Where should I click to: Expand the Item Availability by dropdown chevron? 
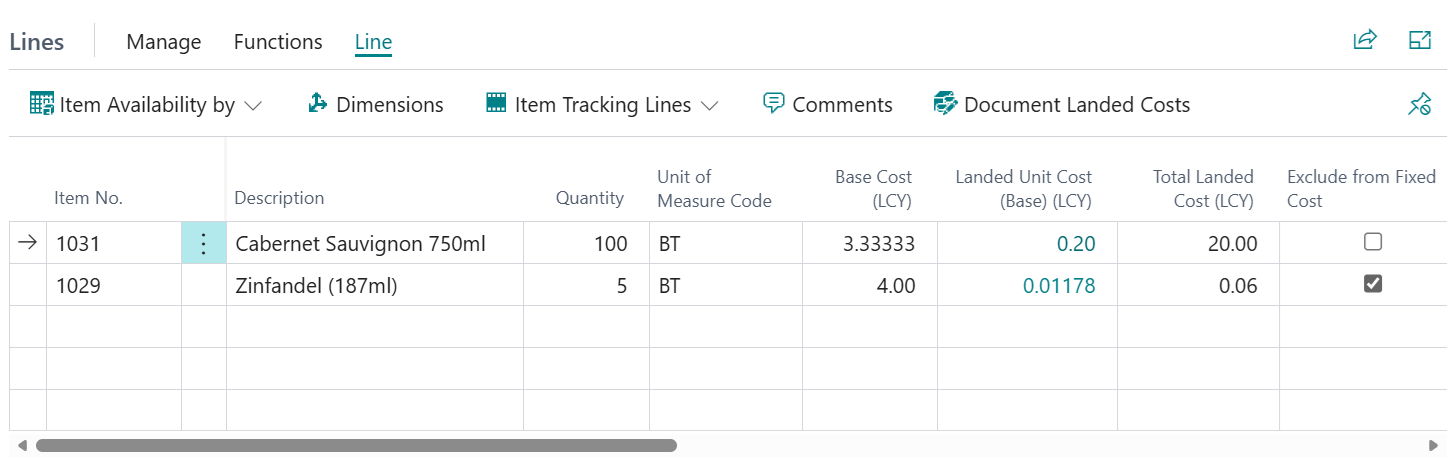click(x=253, y=105)
